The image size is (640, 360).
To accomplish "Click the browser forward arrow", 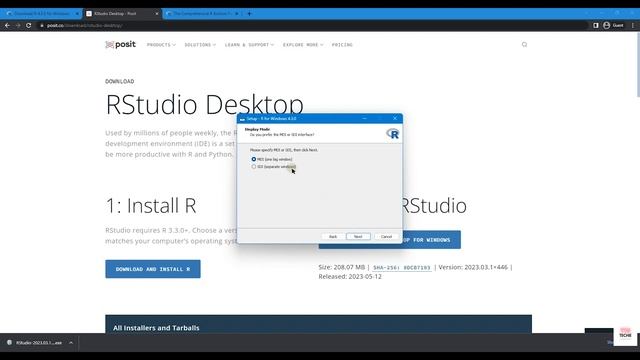I will click(18, 25).
